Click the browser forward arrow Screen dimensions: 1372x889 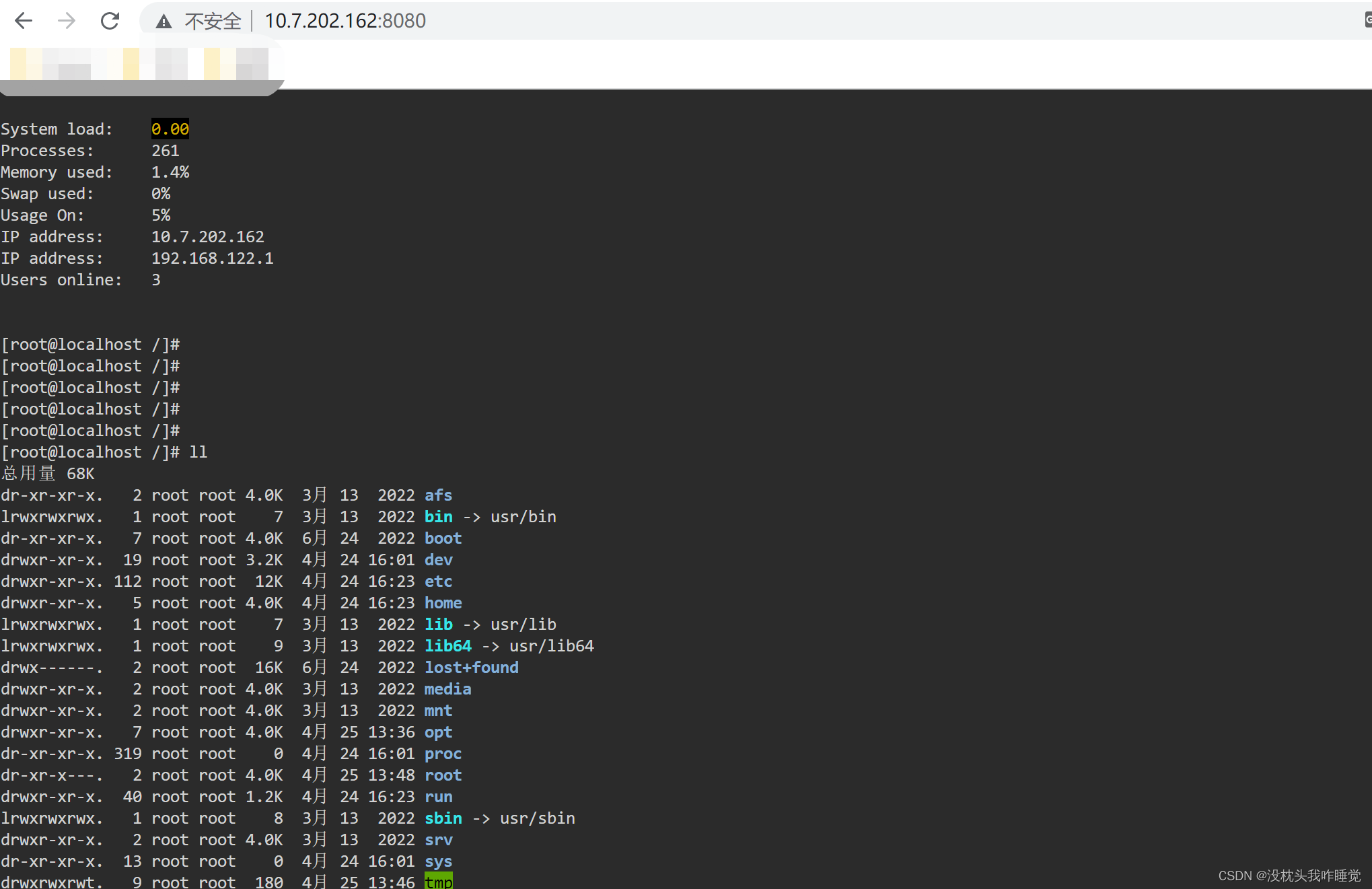pyautogui.click(x=67, y=21)
